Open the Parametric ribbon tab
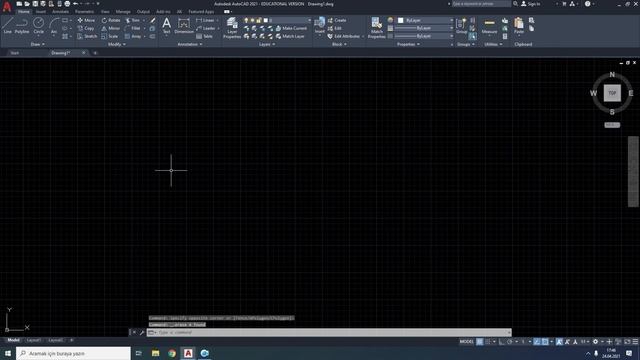This screenshot has width=640, height=360. [84, 11]
